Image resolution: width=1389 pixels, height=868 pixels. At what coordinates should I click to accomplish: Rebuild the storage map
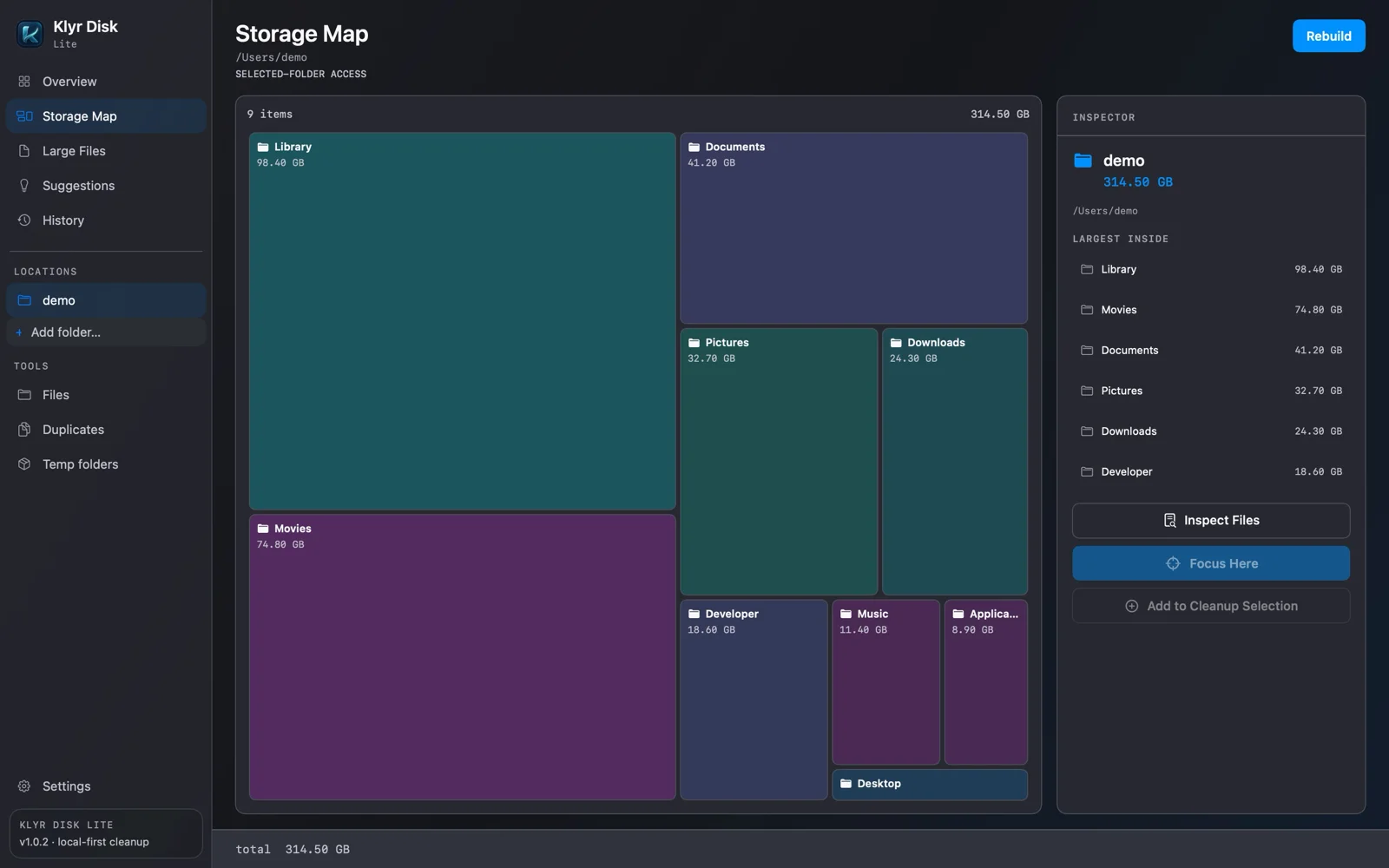click(1328, 36)
